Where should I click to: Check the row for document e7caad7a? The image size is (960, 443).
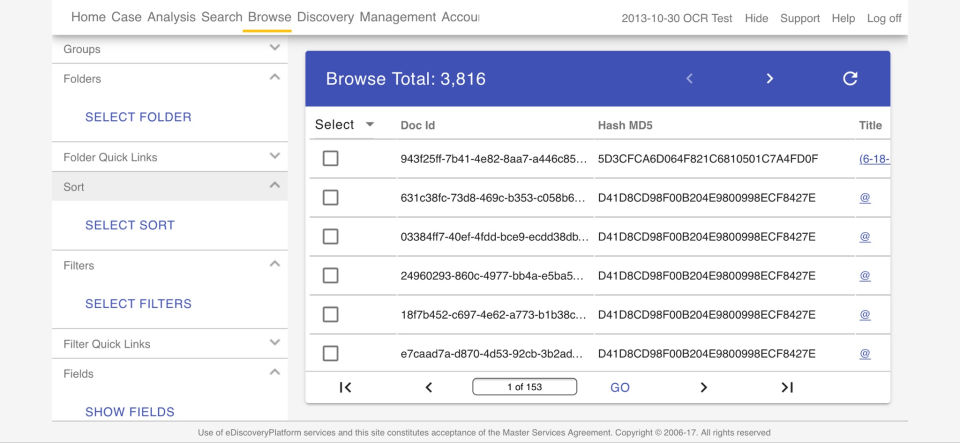(331, 354)
